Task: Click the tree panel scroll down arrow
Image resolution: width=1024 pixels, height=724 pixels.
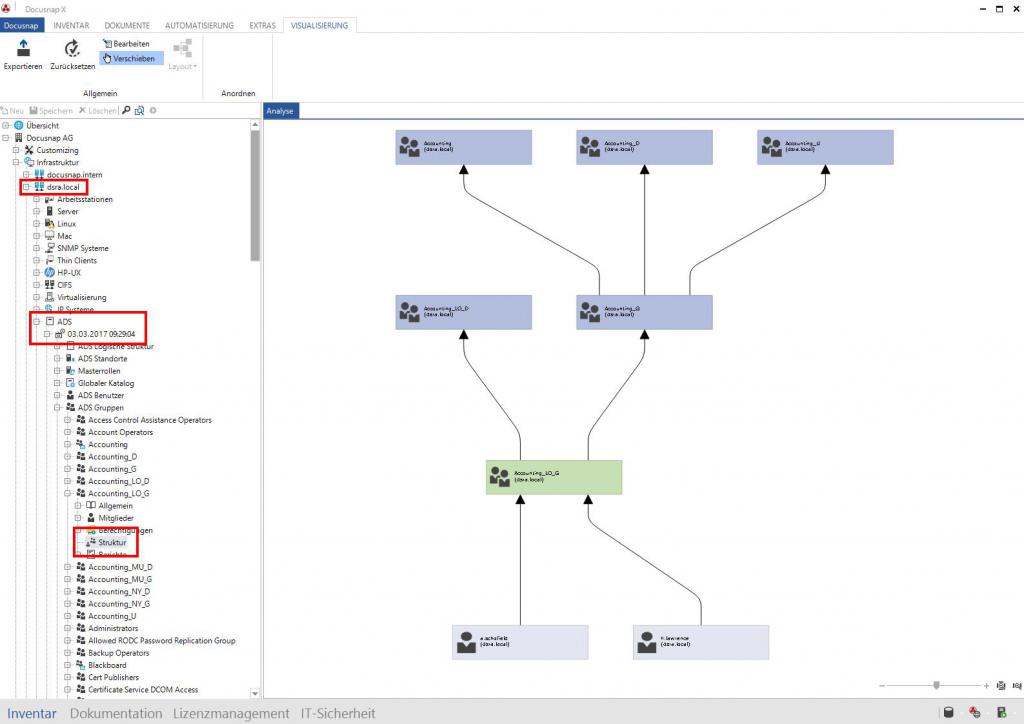Action: [x=255, y=693]
